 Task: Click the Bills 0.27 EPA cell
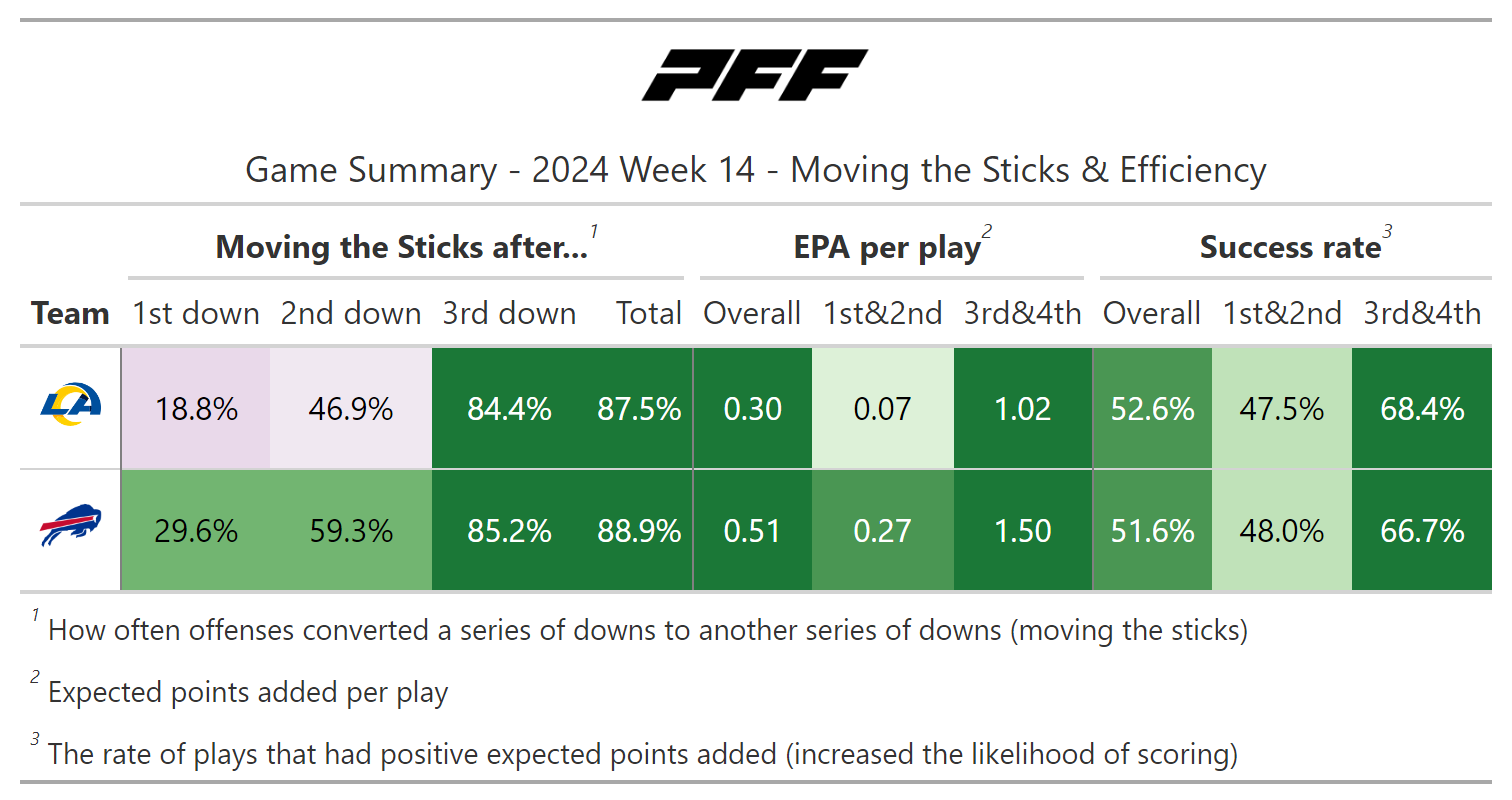882,531
